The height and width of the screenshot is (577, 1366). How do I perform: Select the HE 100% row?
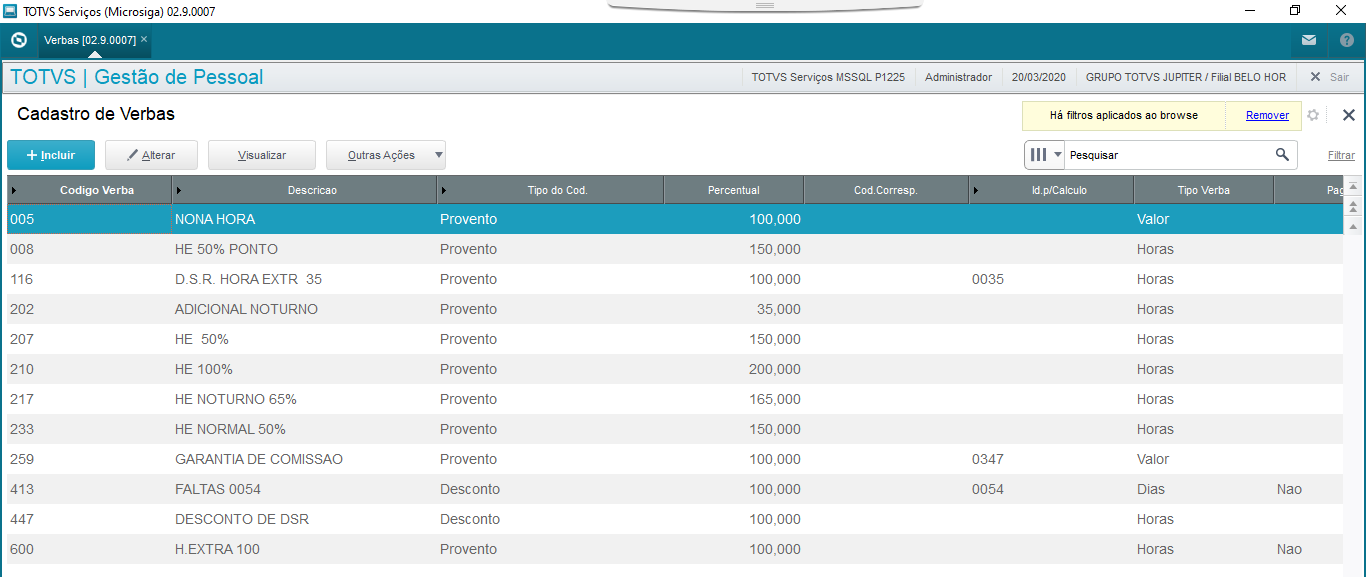[x=674, y=369]
